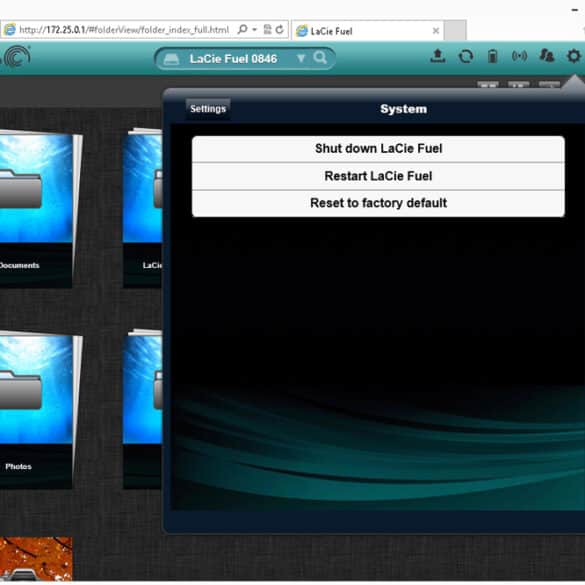Click the compatibility view icon in address bar
Screen dimensions: 585x585
coord(268,29)
